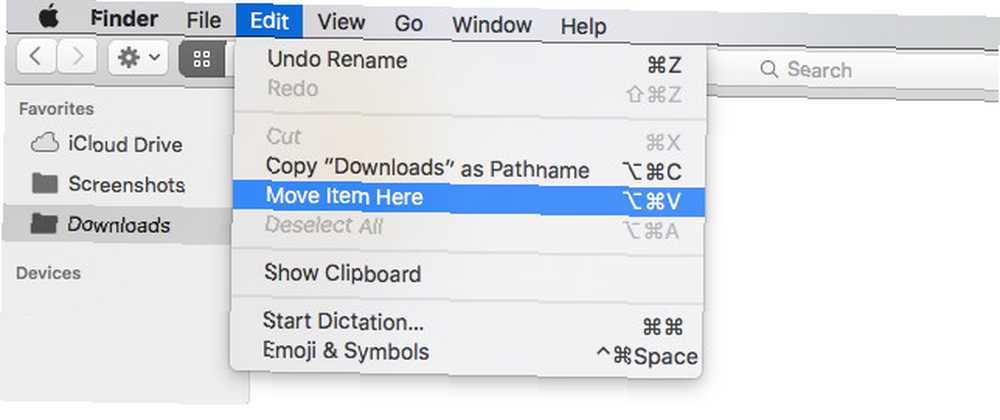Go forward with the right arrow button
This screenshot has height=420, width=1000.
(77, 57)
